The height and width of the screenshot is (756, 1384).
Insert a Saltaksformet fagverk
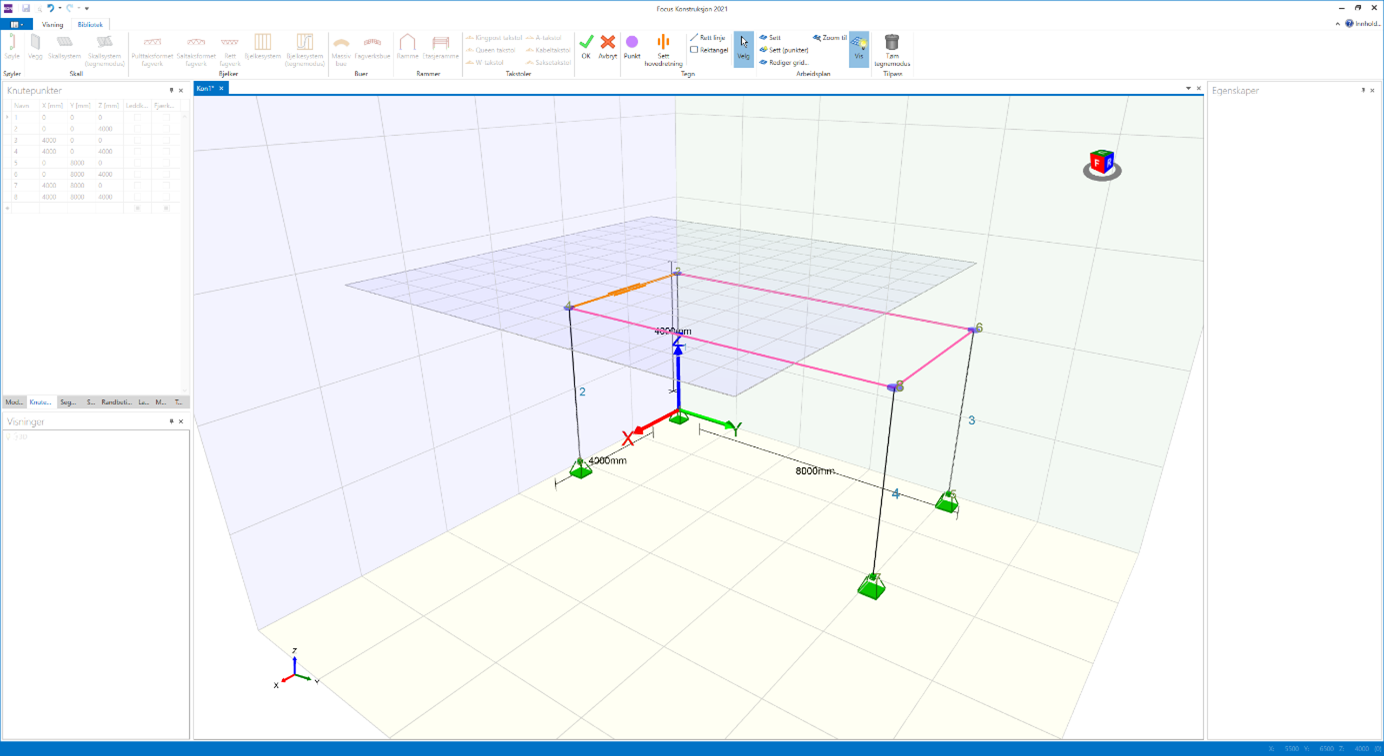[196, 50]
